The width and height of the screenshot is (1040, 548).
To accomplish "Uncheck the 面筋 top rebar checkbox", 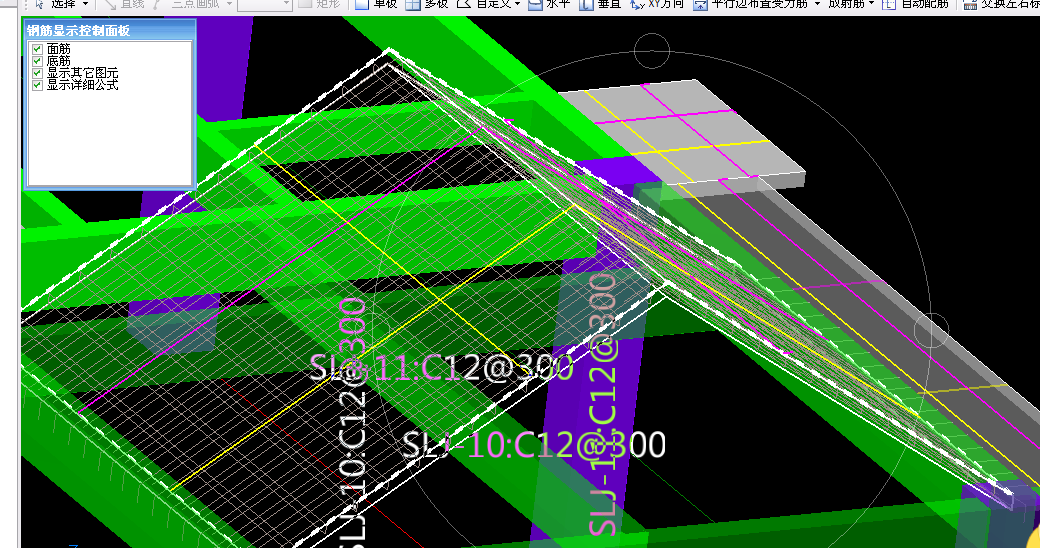I will point(37,49).
